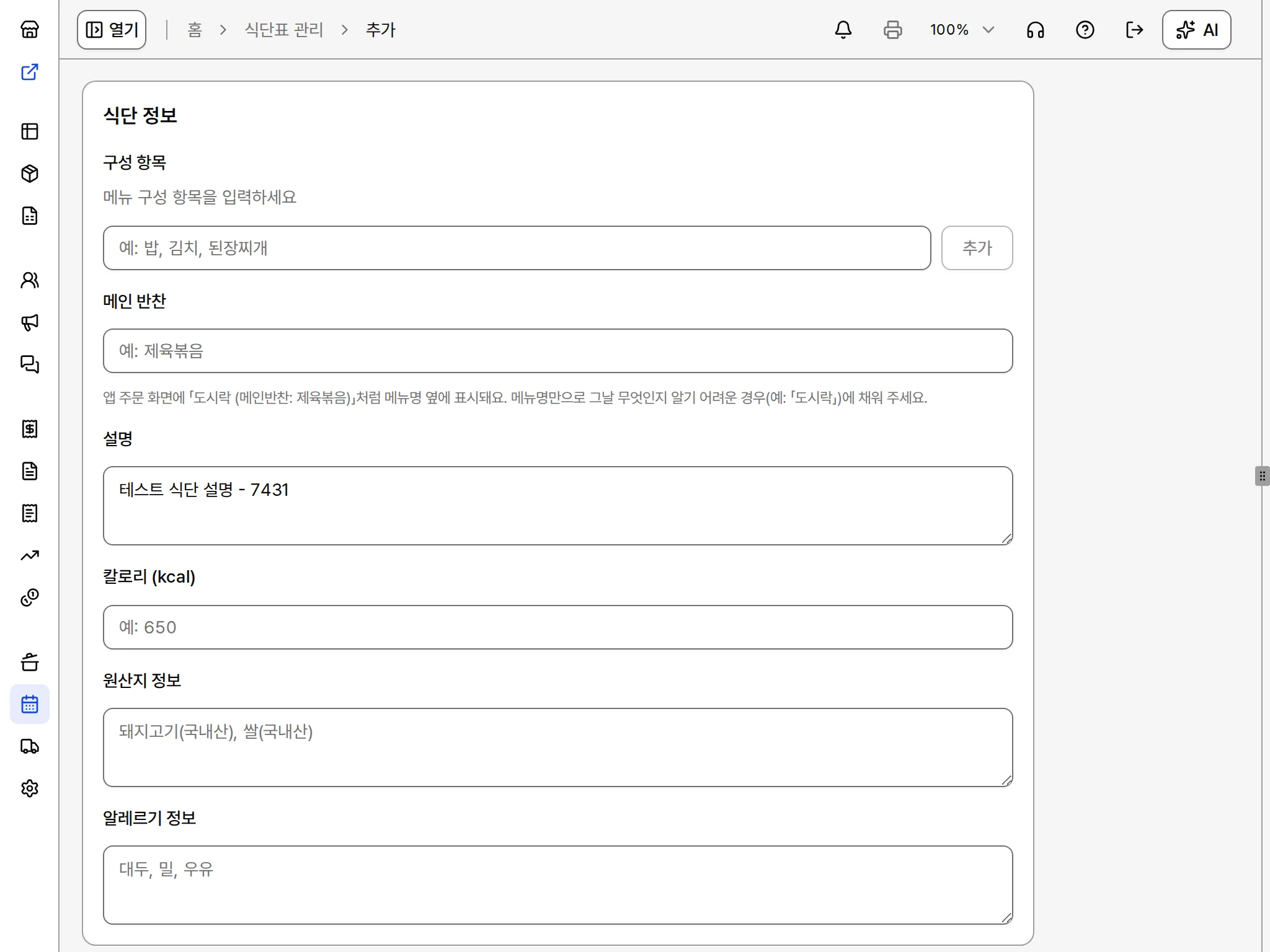Click the 메인 반찬 input field
The height and width of the screenshot is (952, 1270).
click(x=557, y=351)
